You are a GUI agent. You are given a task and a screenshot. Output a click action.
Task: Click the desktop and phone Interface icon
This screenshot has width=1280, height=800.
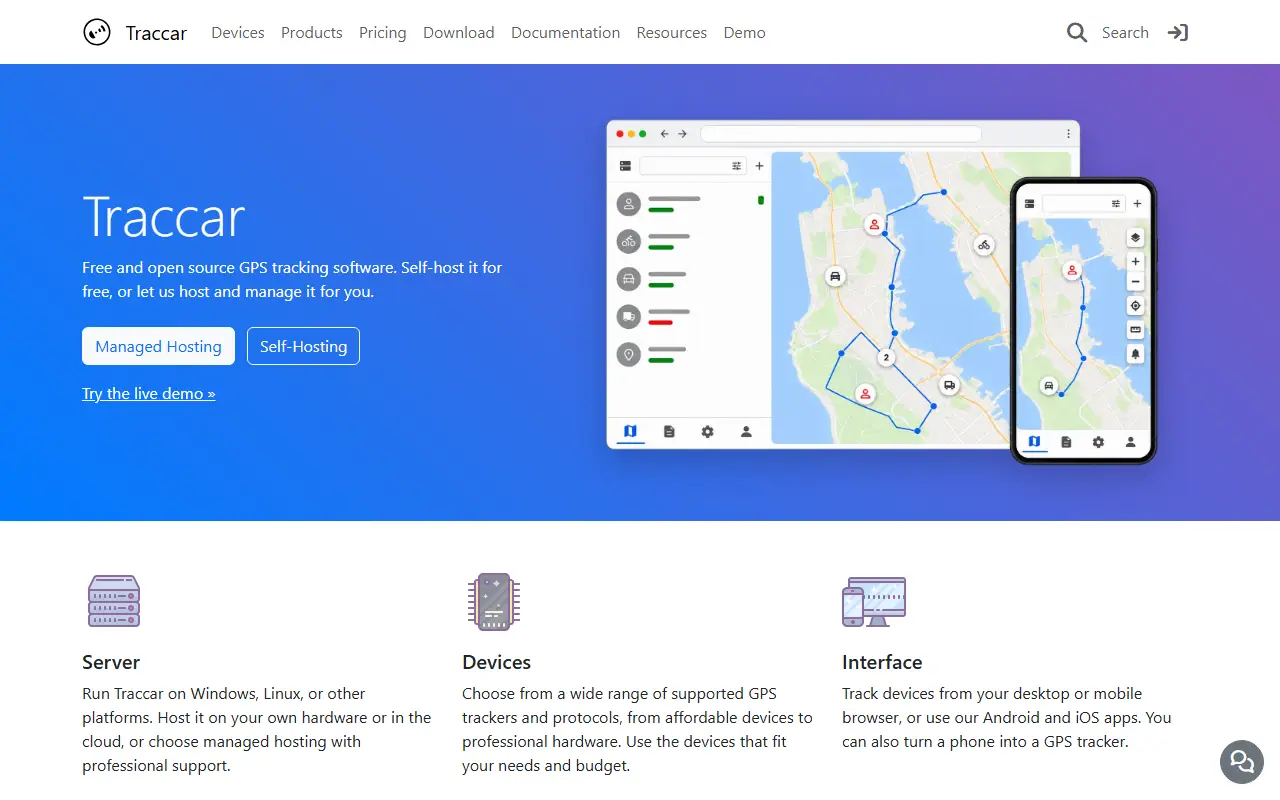[x=874, y=601]
